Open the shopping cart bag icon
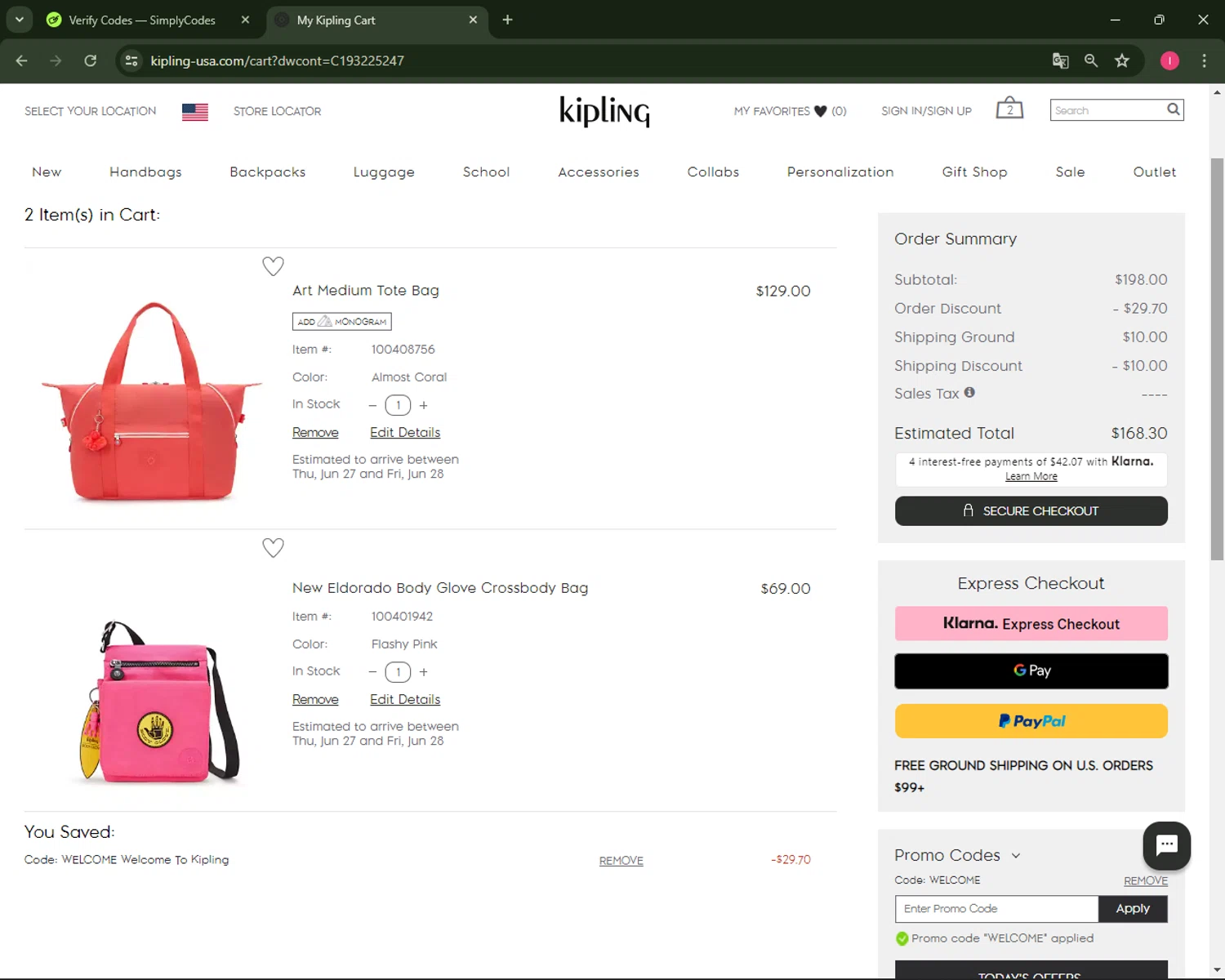 [1009, 108]
